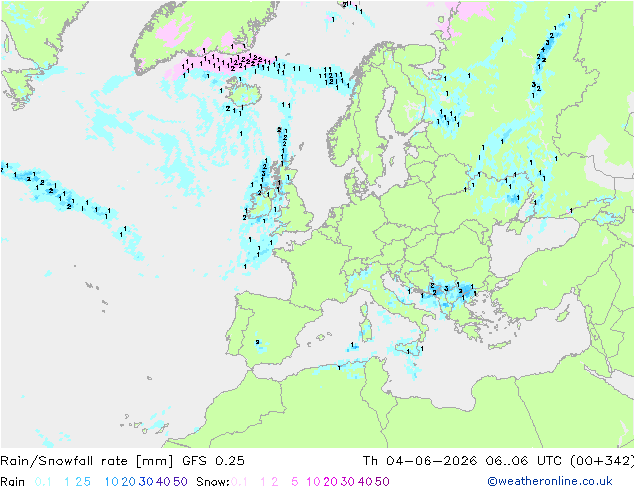Select the snow legend value 40
Image resolution: width=634 pixels, height=490 pixels.
365,482
